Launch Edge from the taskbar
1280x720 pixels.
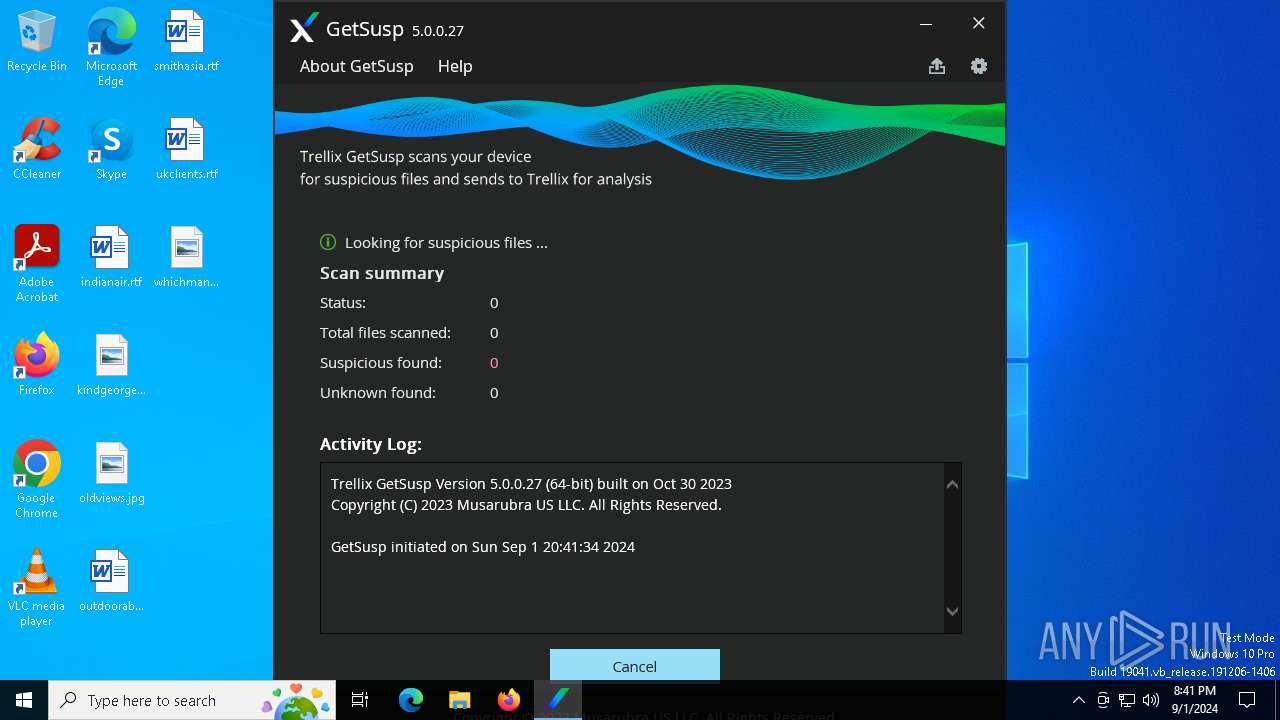411,700
